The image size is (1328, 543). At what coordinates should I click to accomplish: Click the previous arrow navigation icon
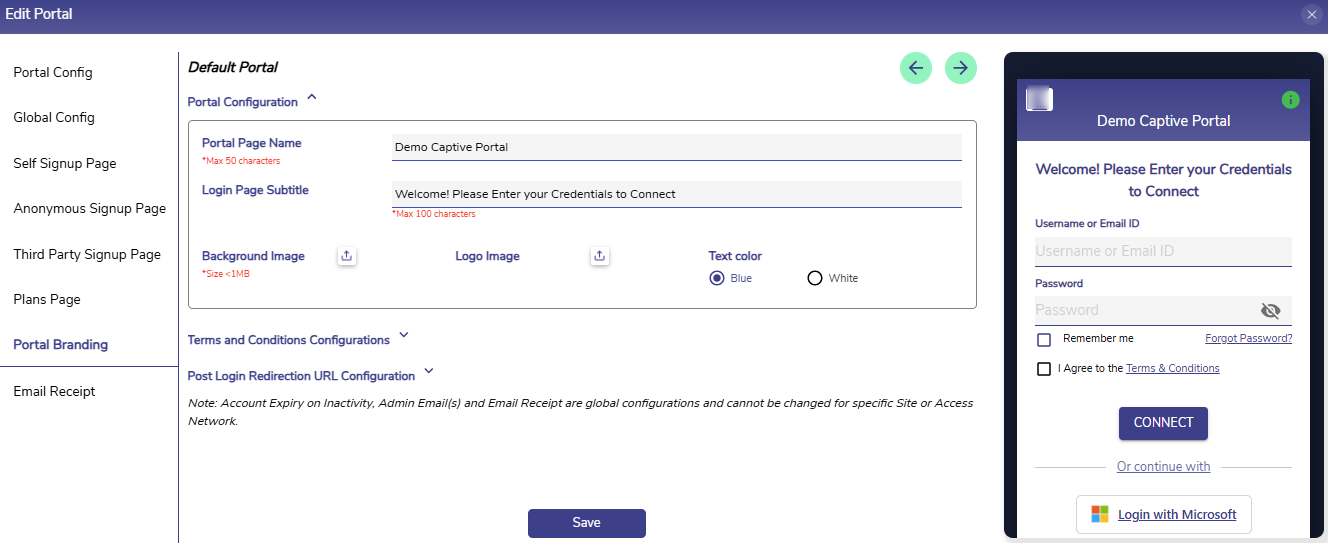(915, 68)
